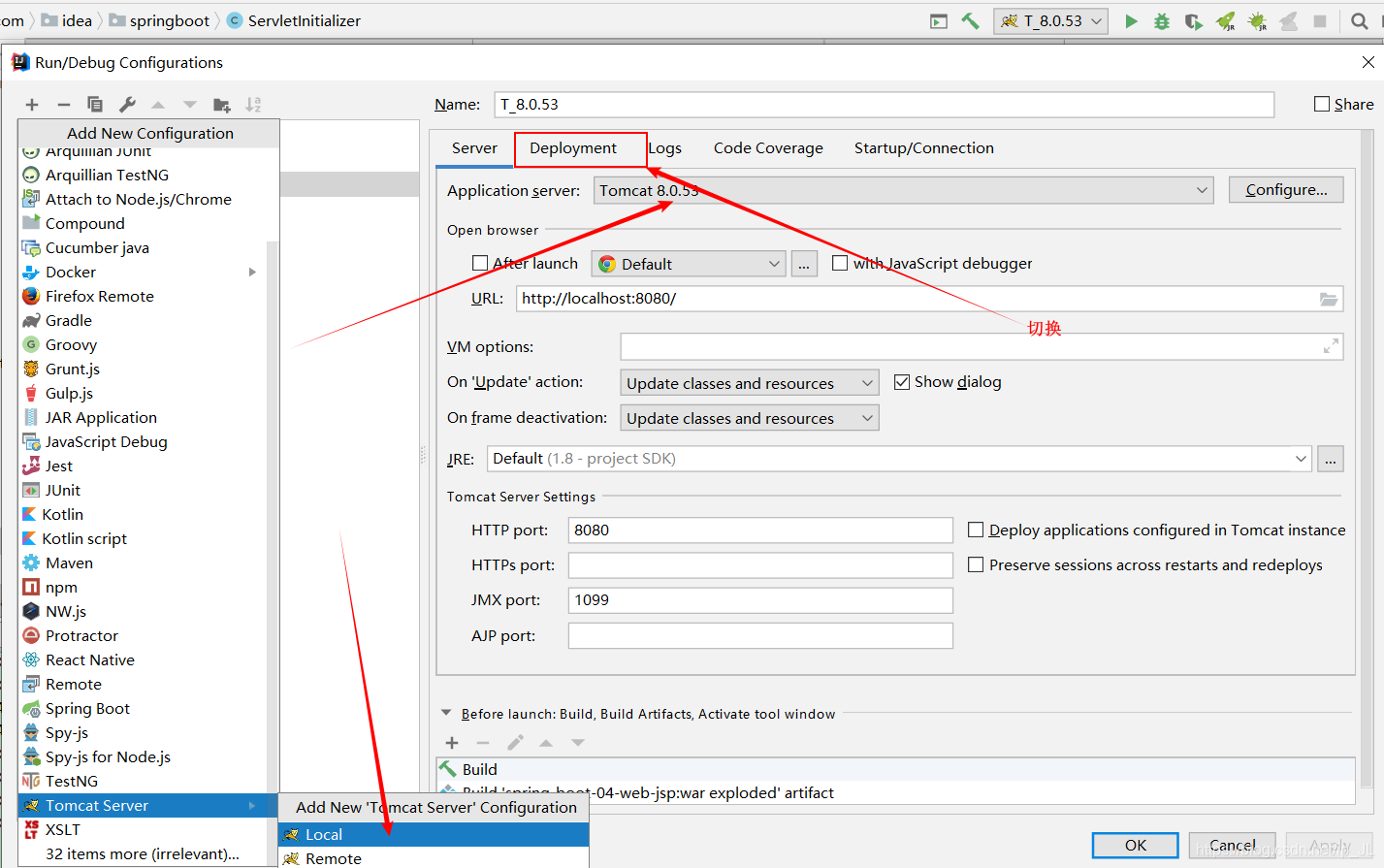1384x868 pixels.
Task: Click the folder browse icon in URL field
Action: 1329,299
